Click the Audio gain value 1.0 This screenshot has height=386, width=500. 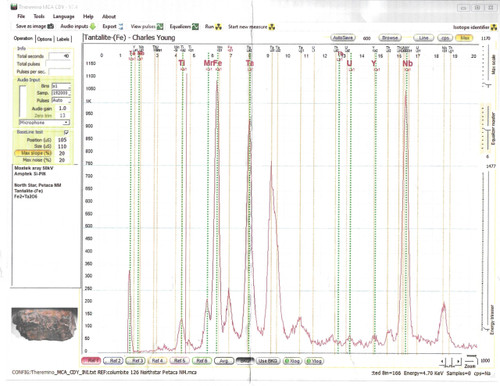tap(62, 108)
